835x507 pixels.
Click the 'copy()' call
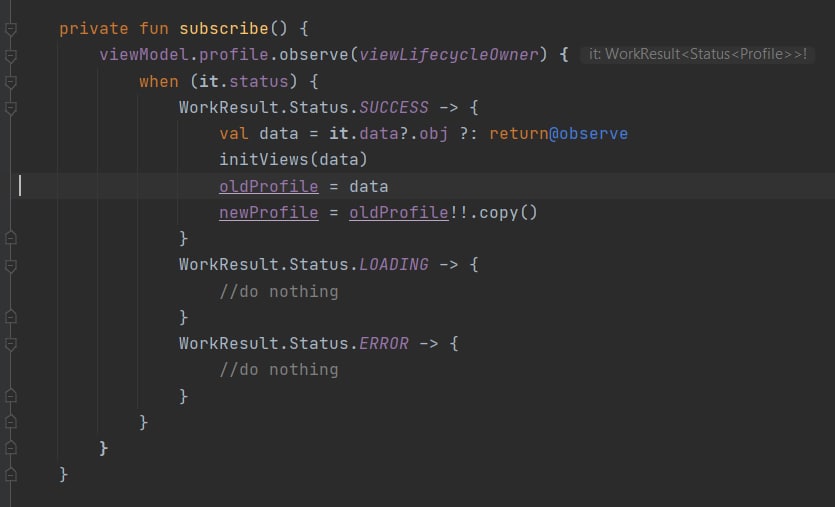click(x=509, y=212)
